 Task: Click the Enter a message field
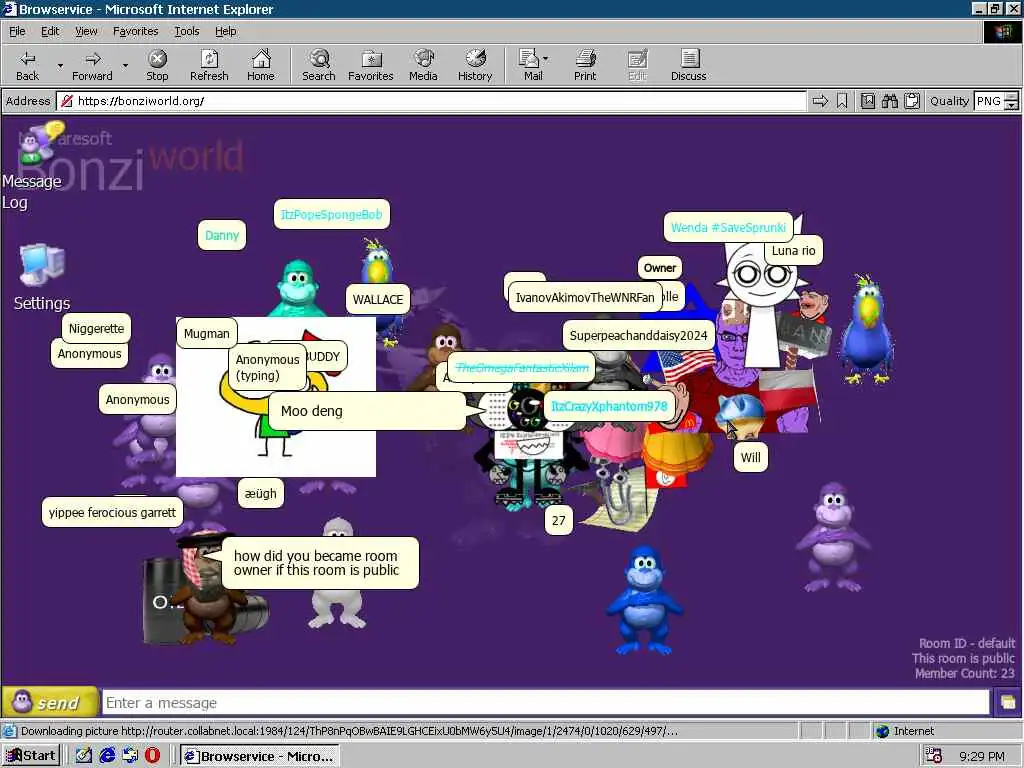(x=545, y=703)
